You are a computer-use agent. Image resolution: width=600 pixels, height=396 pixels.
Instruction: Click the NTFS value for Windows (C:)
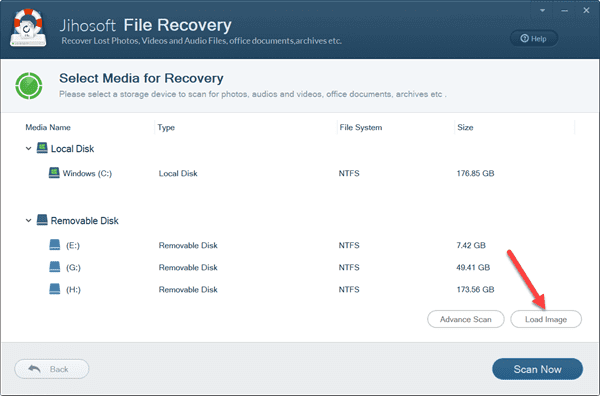349,173
